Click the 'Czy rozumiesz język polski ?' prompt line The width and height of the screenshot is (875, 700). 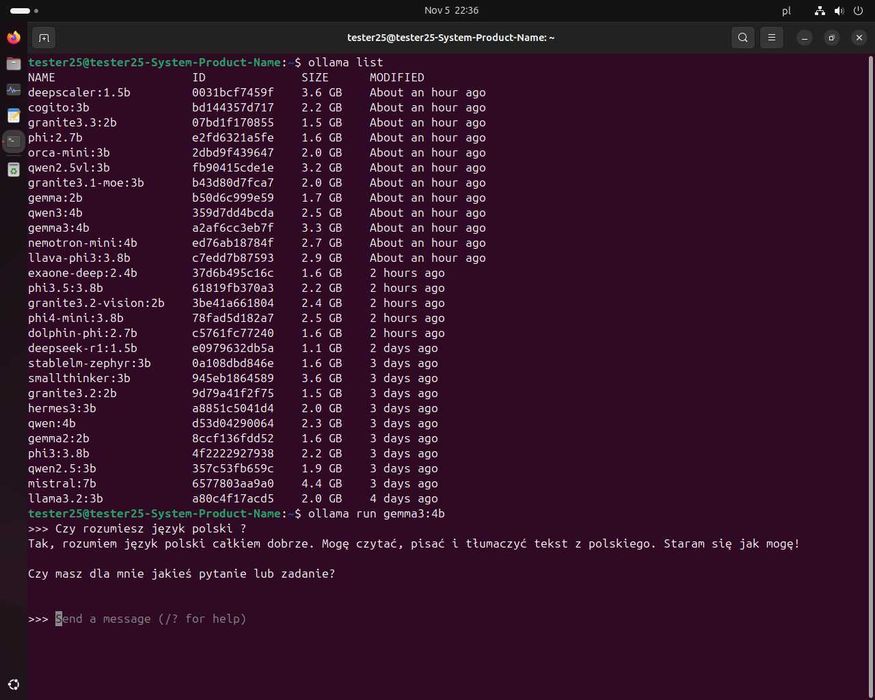click(151, 529)
